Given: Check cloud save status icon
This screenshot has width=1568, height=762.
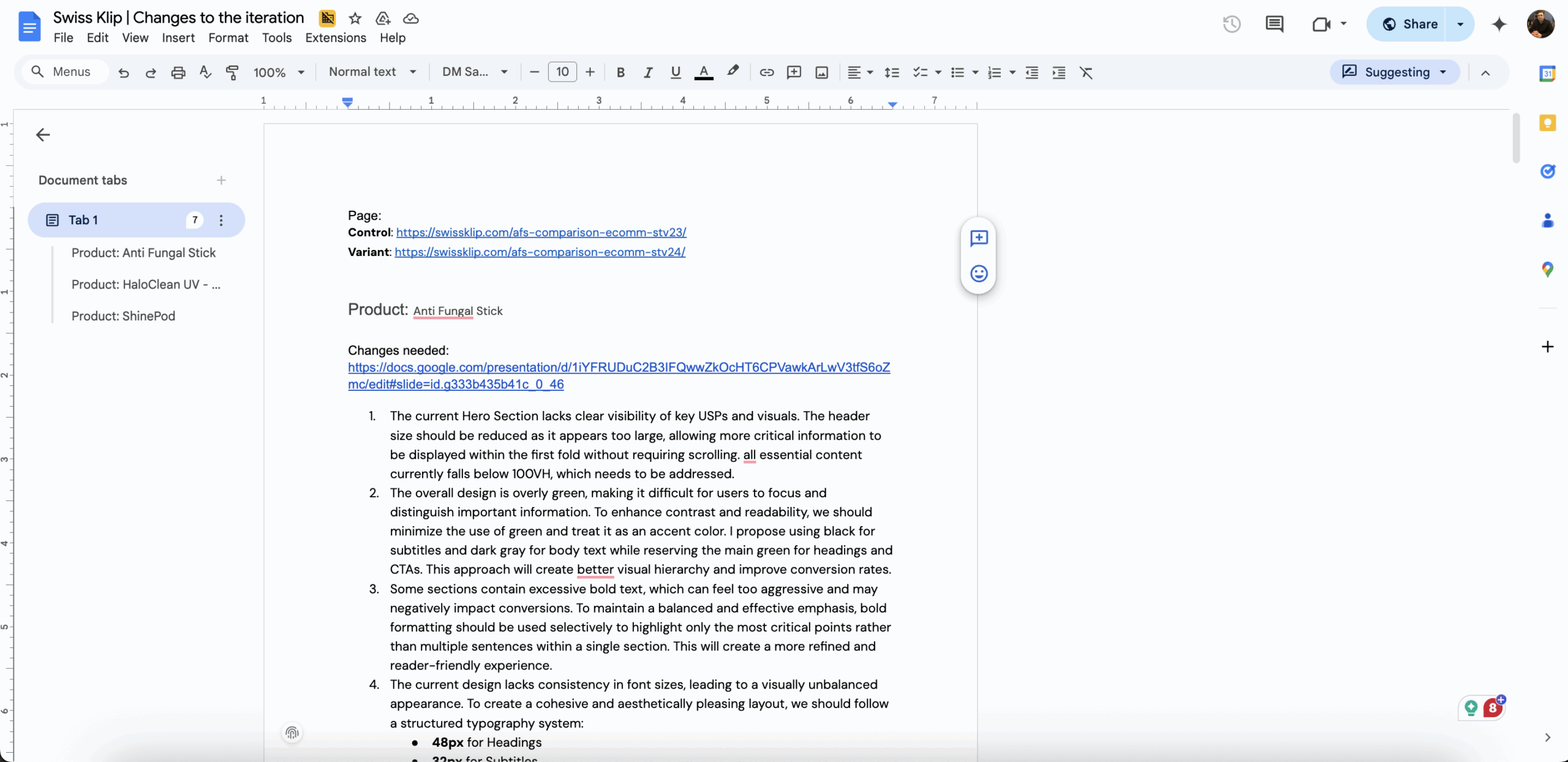Looking at the screenshot, I should (x=411, y=18).
